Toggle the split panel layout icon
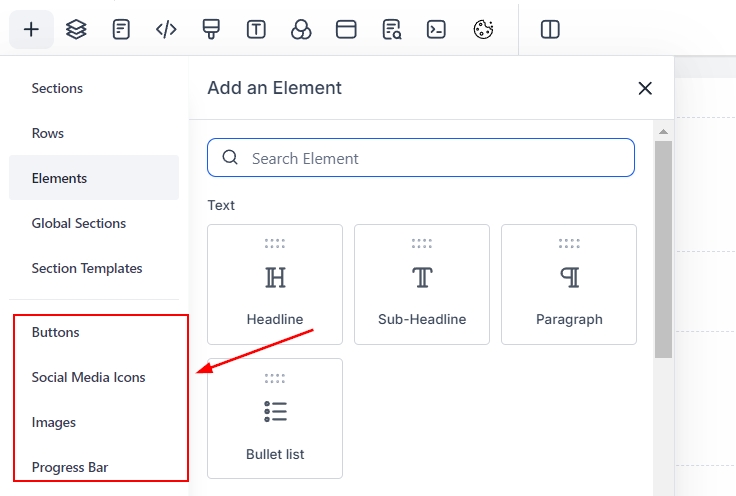The height and width of the screenshot is (496, 736). coord(550,29)
